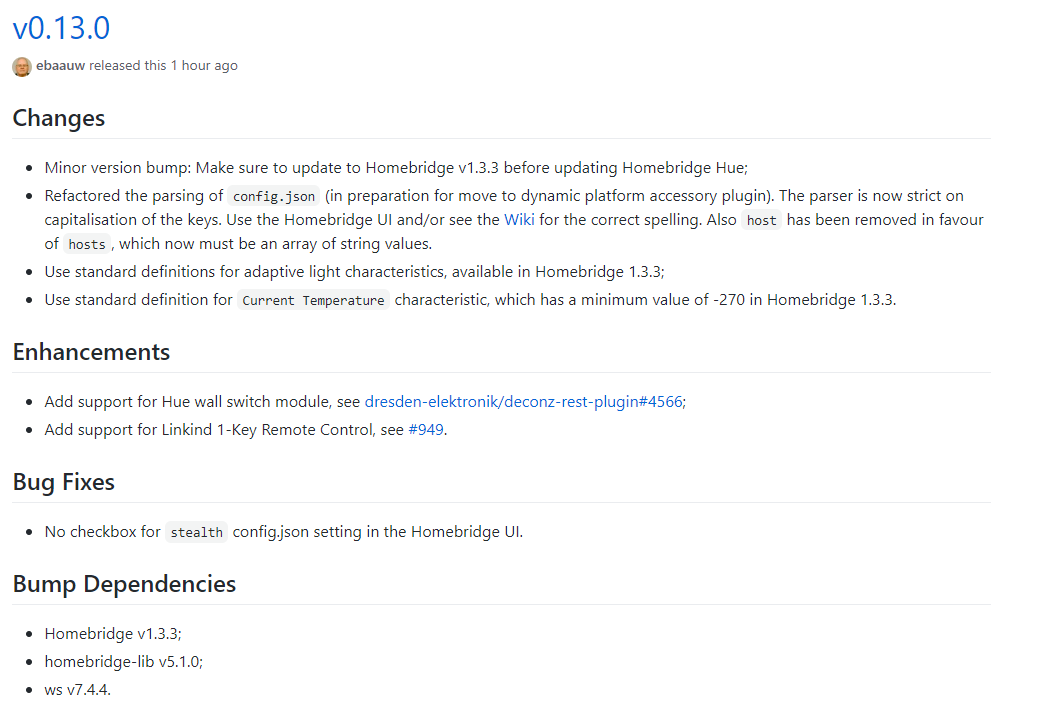Click the "homebridge-lib v5.1.0;" dependency item
This screenshot has width=1062, height=717.
(124, 662)
